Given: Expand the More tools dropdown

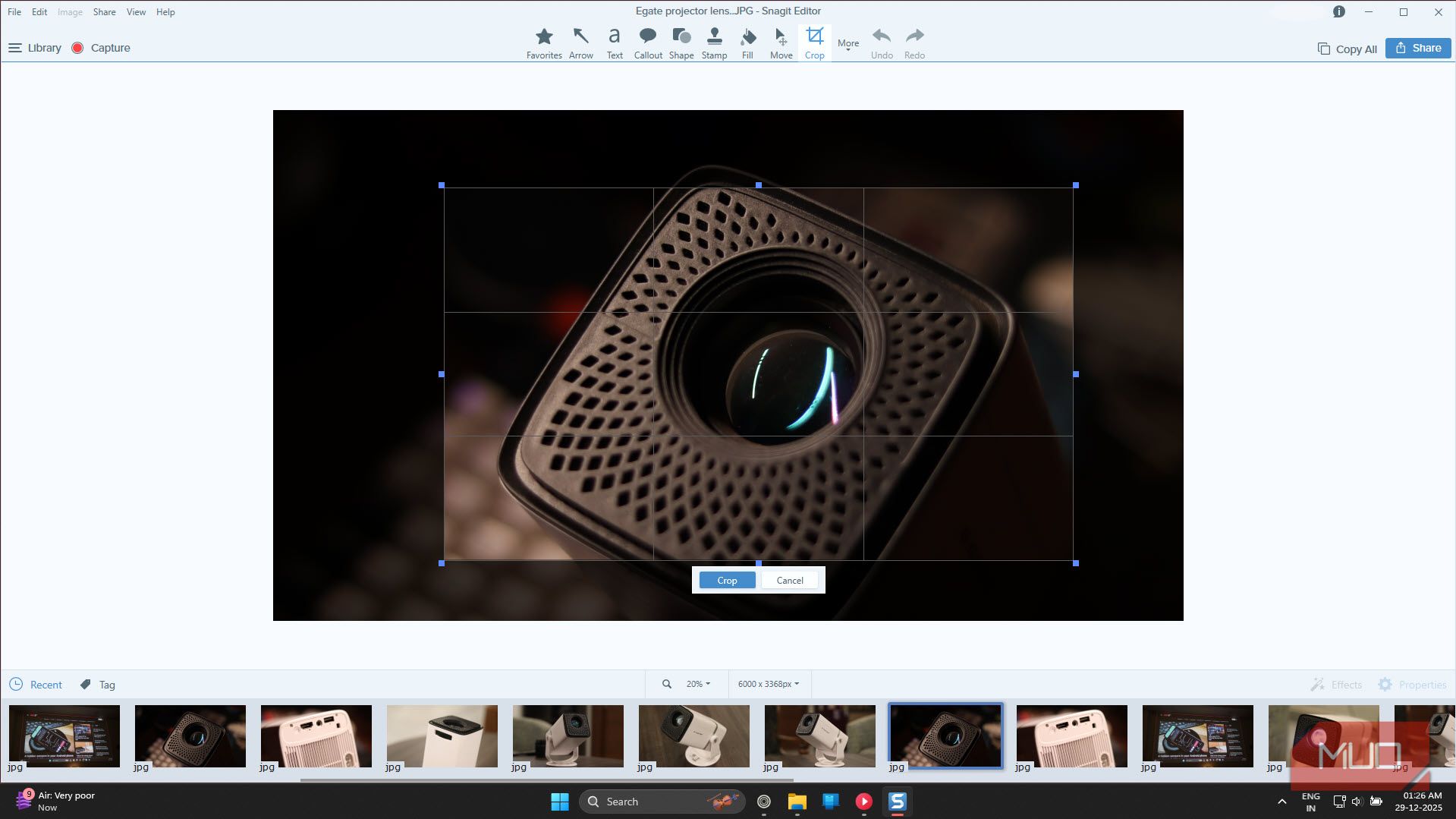Looking at the screenshot, I should [848, 44].
